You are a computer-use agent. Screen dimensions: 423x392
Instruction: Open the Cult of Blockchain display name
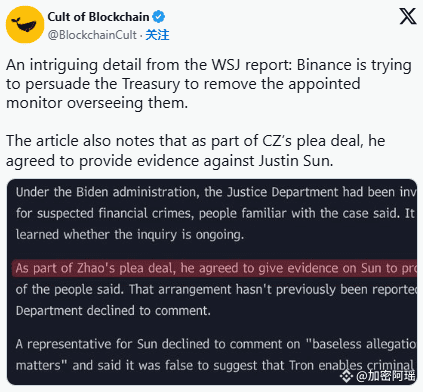tap(98, 17)
